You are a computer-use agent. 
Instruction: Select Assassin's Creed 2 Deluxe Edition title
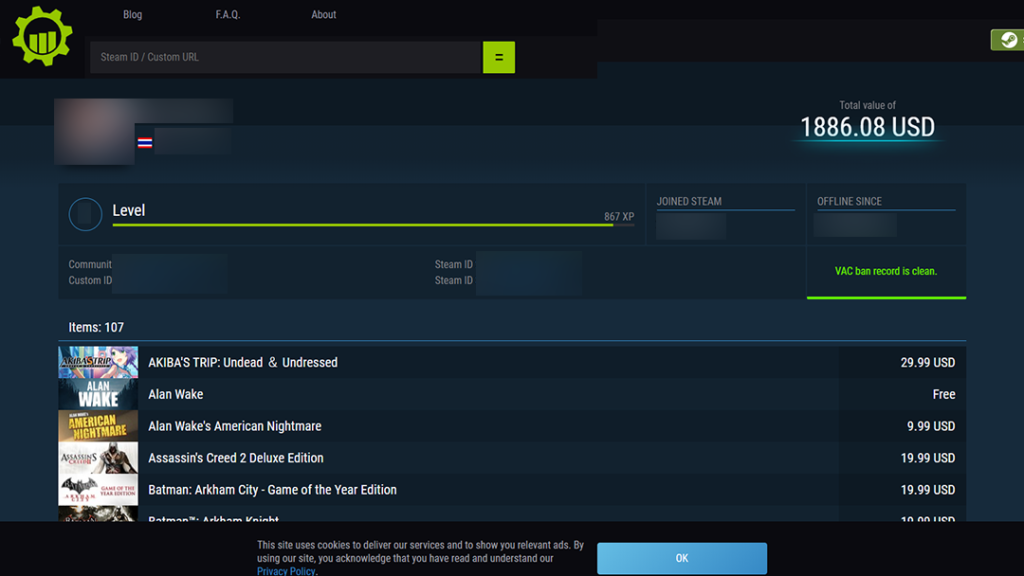[x=236, y=458]
